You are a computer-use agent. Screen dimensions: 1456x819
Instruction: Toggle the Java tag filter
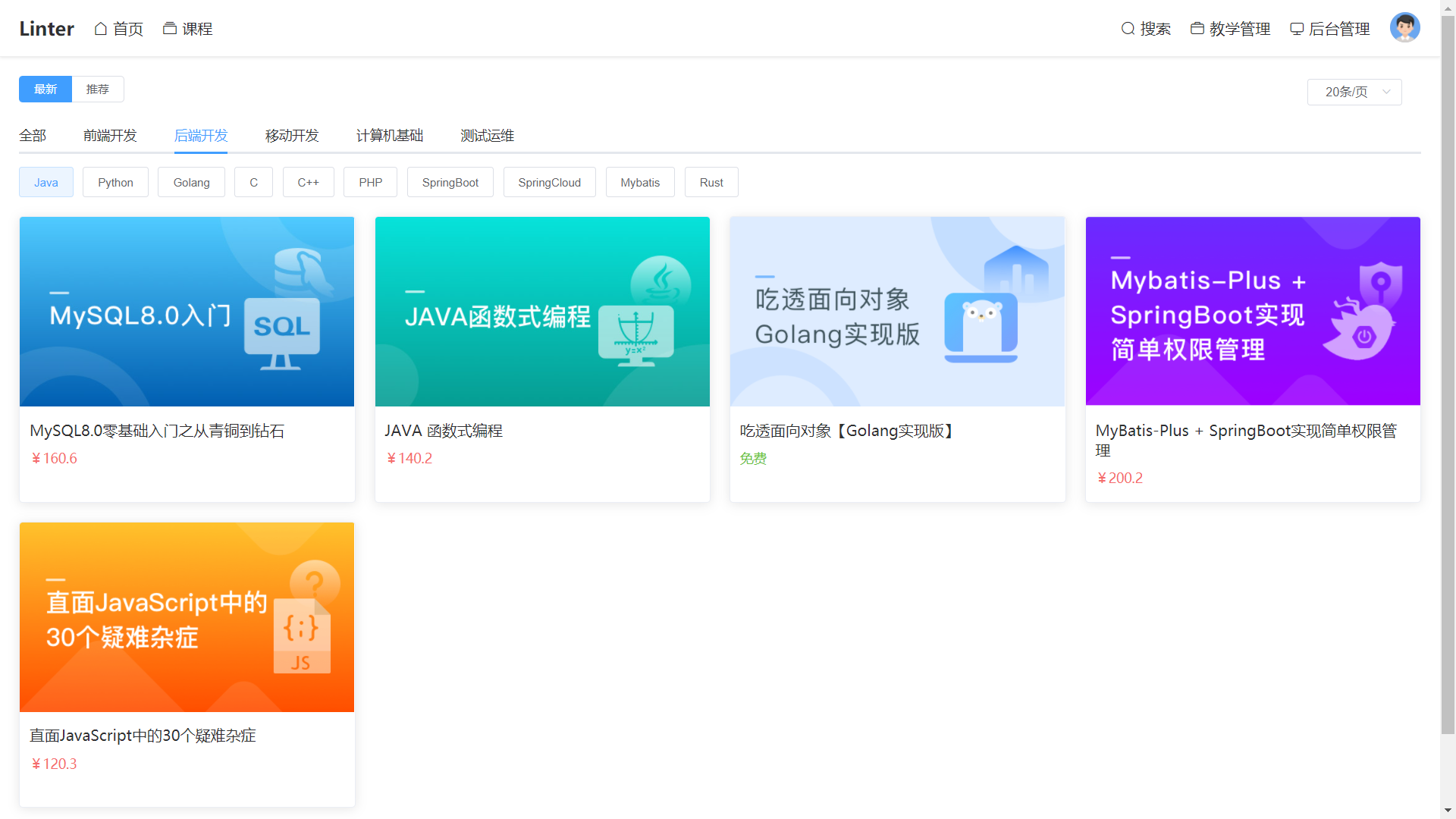coord(46,183)
